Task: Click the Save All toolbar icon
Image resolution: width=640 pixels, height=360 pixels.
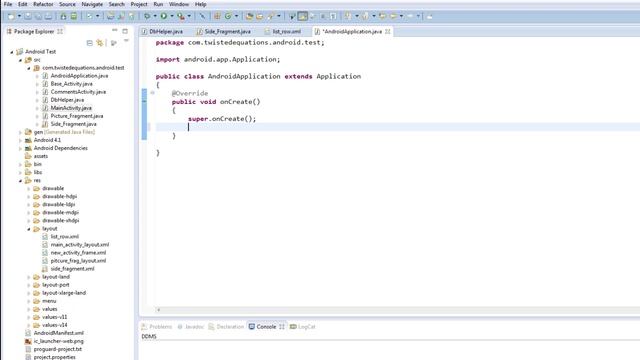Action: coord(38,16)
